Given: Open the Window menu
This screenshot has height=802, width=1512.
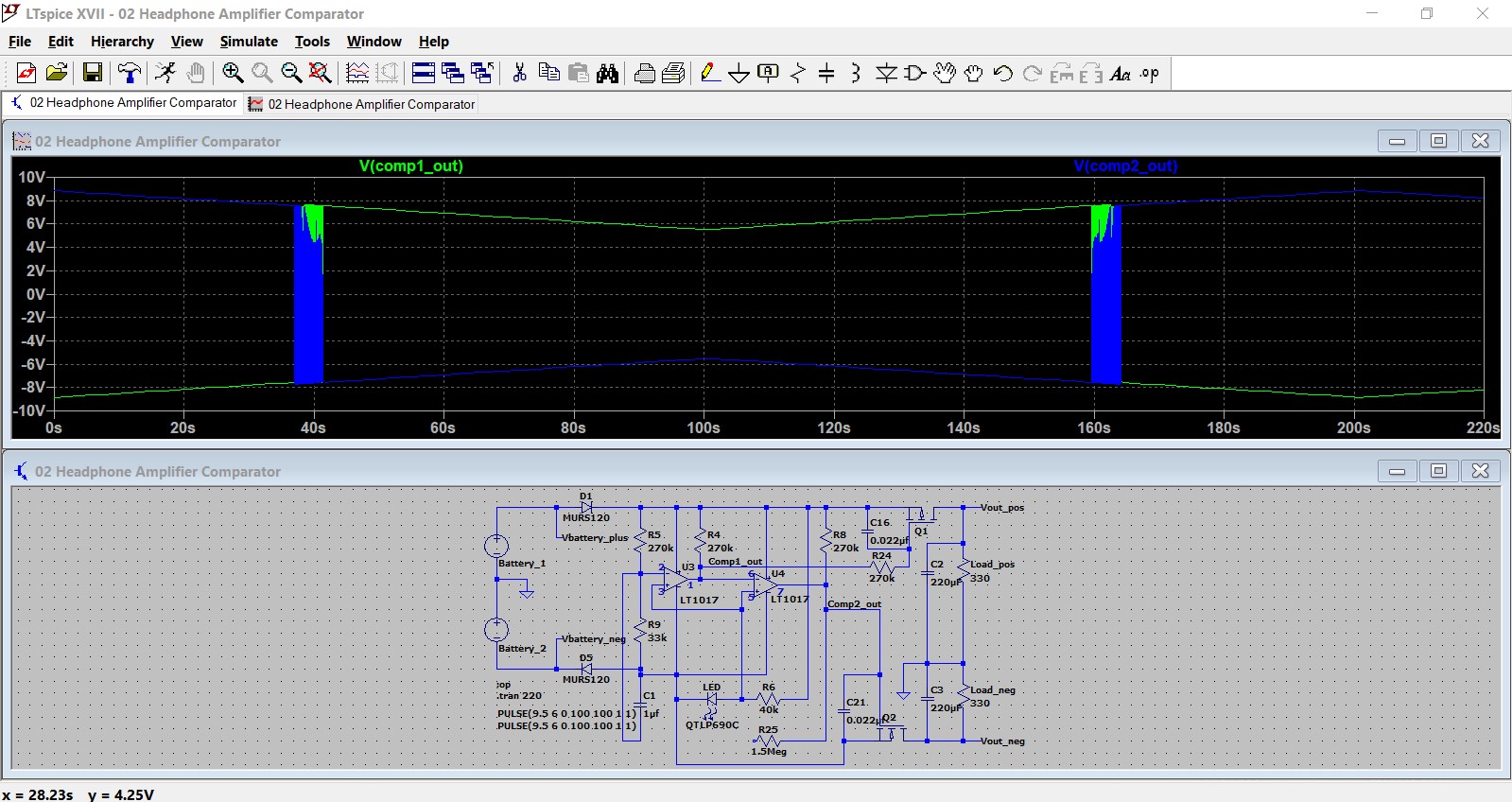Looking at the screenshot, I should click(x=374, y=42).
